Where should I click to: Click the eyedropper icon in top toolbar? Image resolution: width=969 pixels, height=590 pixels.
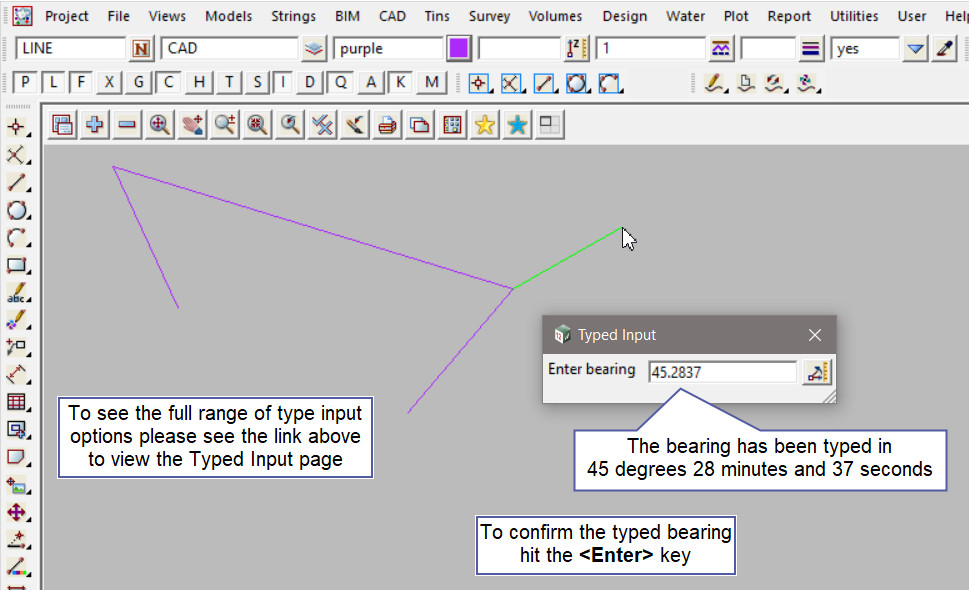[944, 49]
